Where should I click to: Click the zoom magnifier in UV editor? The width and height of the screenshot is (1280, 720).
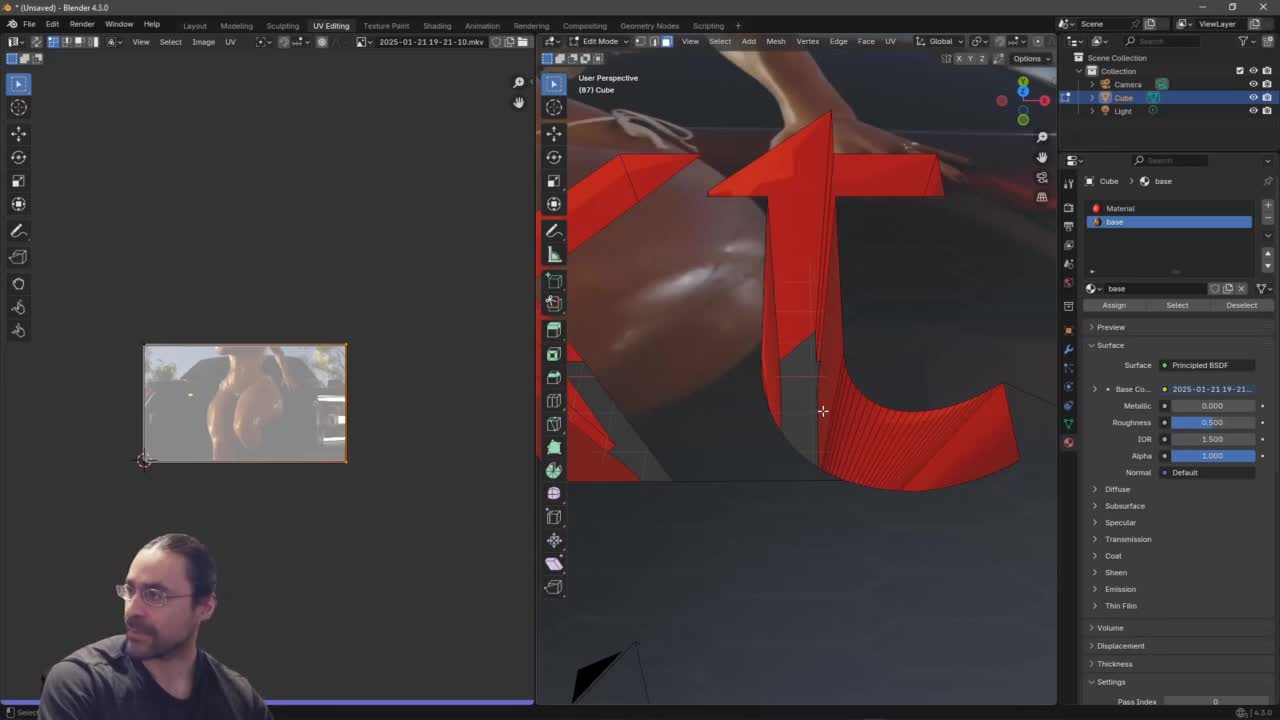(x=518, y=83)
